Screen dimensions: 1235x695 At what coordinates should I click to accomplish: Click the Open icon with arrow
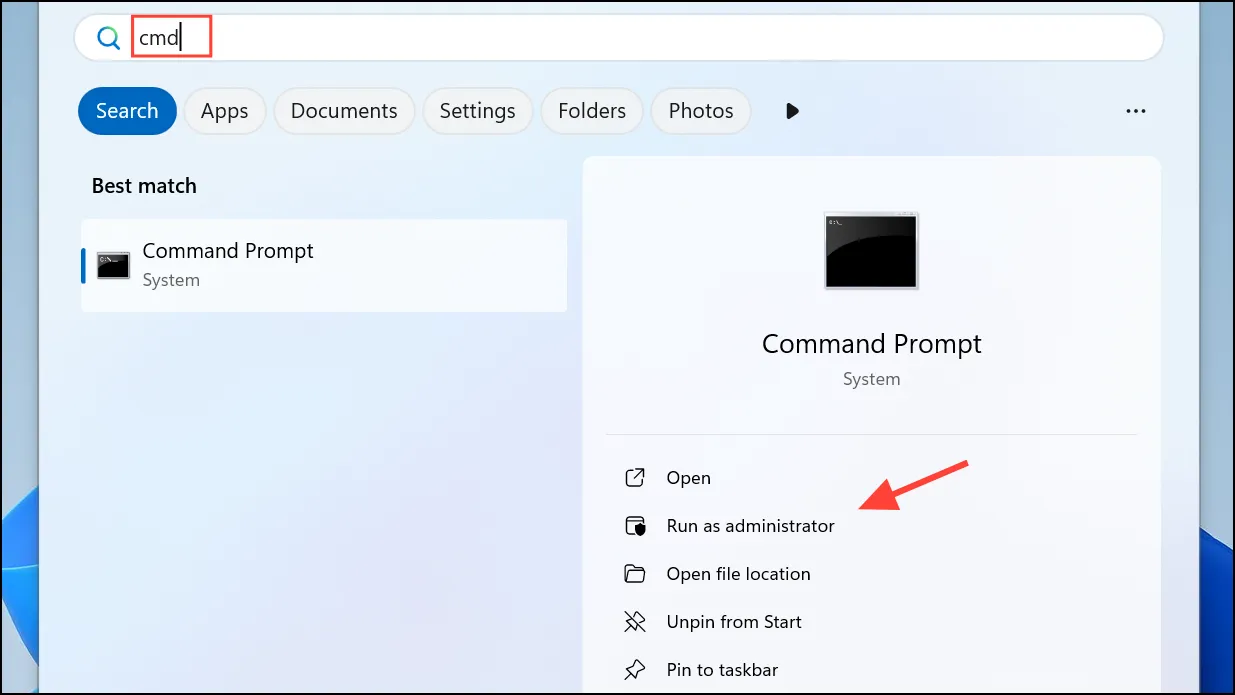635,477
